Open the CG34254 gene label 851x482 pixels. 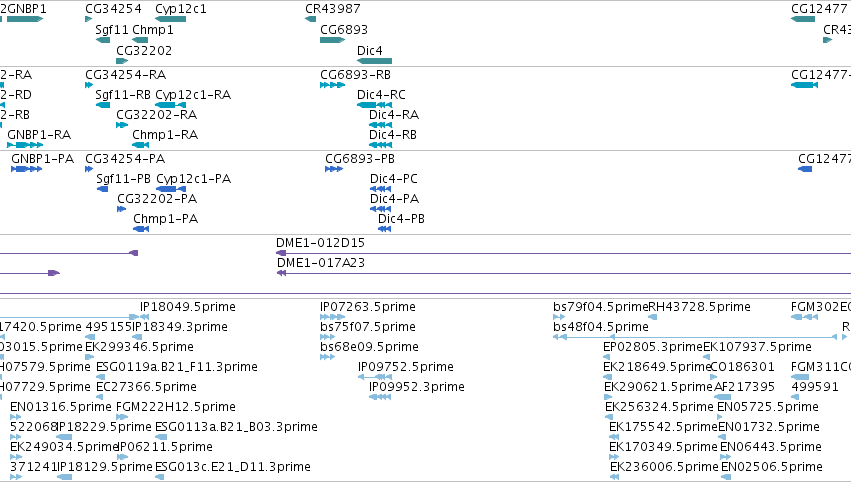coord(113,9)
